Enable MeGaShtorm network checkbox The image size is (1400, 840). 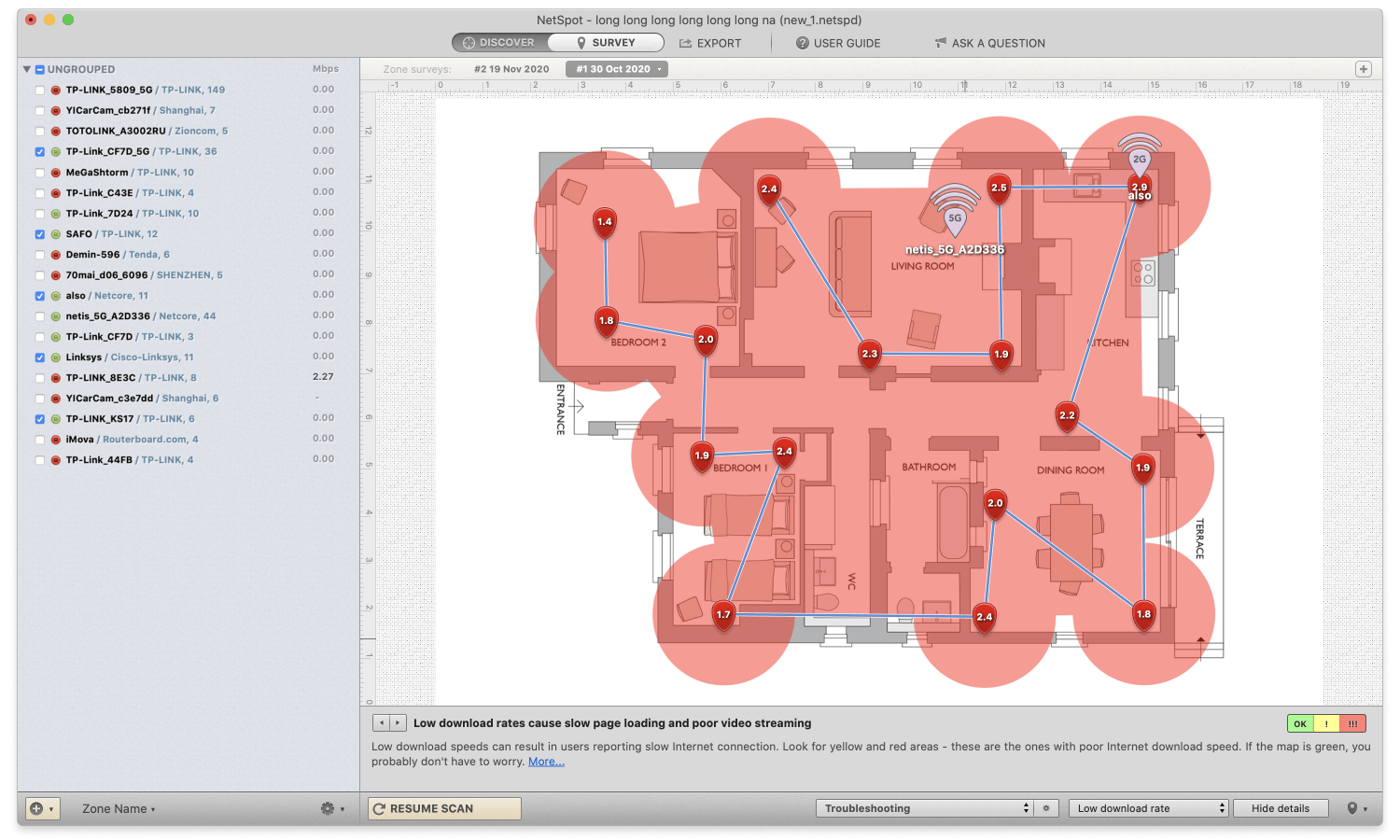39,173
